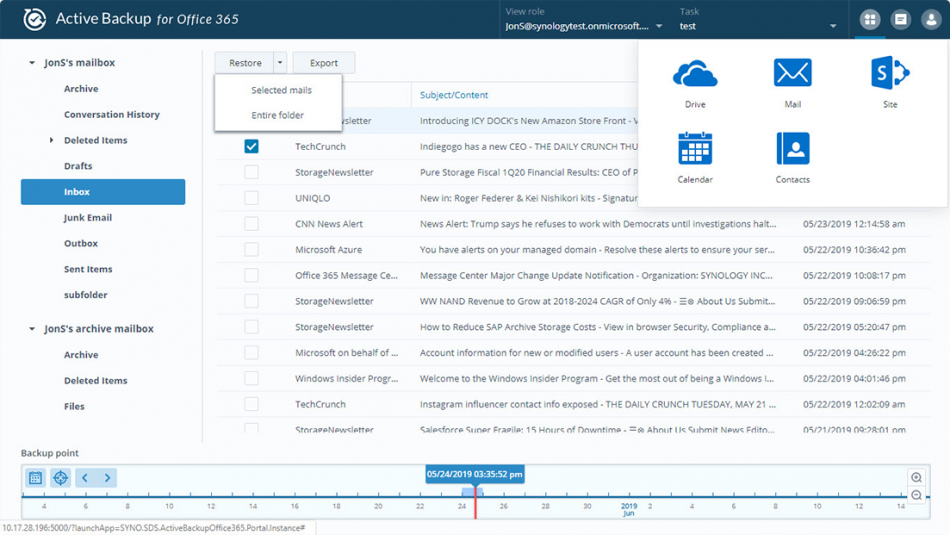Image resolution: width=950 pixels, height=535 pixels.
Task: Click the timeline at day 16
Action: tap(294, 505)
